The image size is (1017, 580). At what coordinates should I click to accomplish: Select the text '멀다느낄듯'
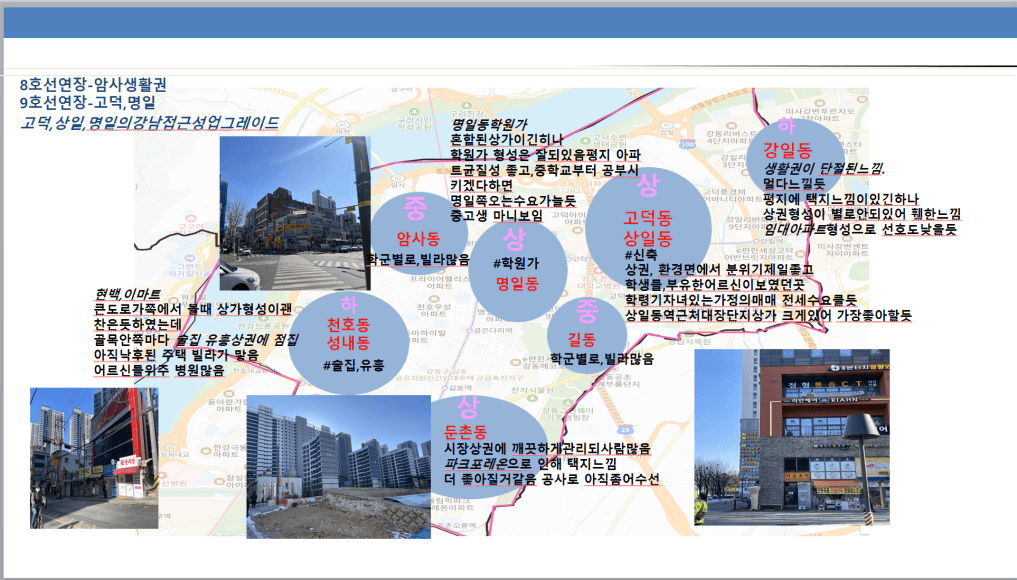[794, 184]
